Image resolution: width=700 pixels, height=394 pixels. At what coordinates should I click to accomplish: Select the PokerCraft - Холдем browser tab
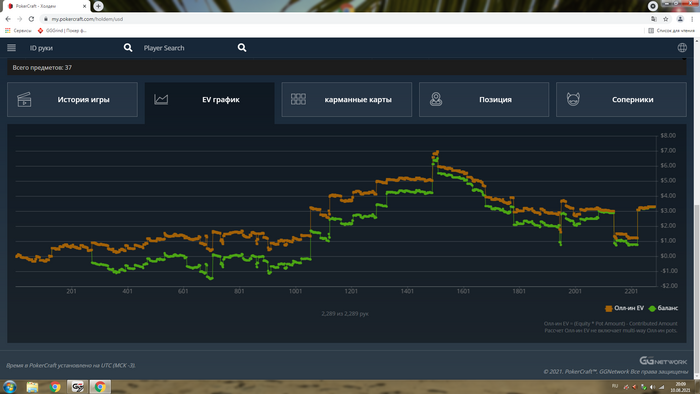click(x=46, y=6)
